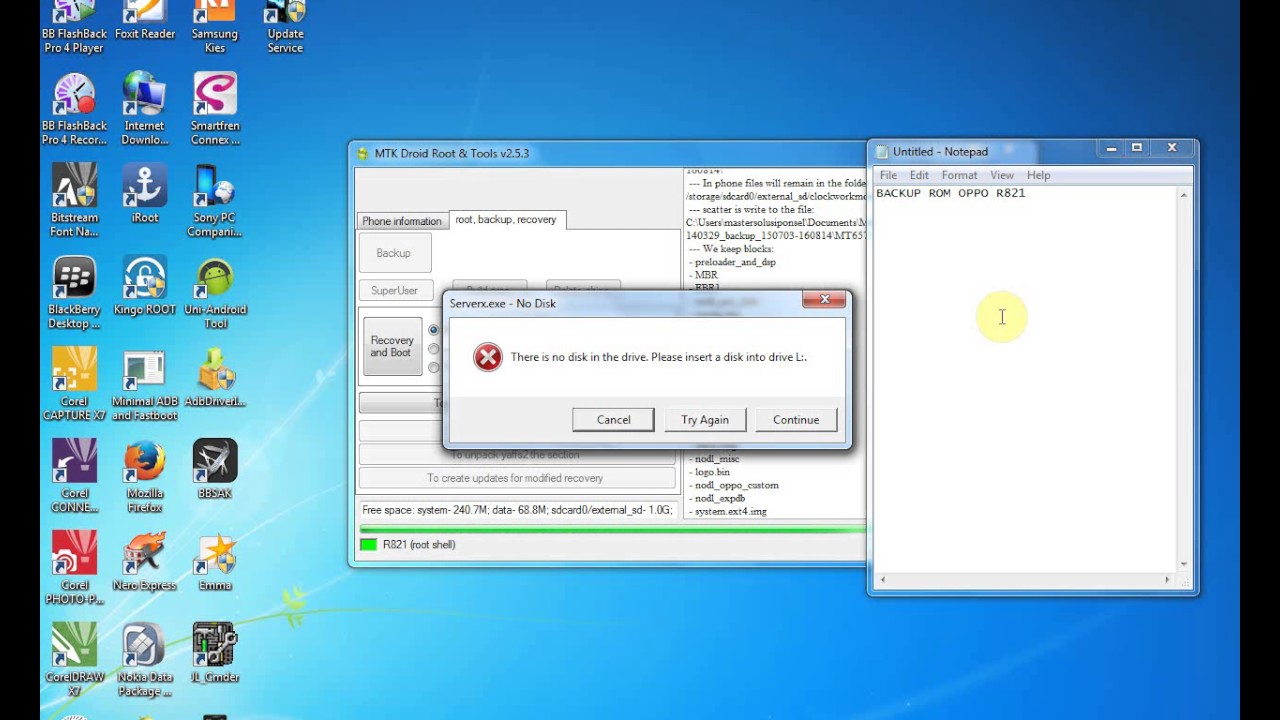Launch Mozilla Firefox from the desktop
The image size is (1280, 720).
[144, 478]
